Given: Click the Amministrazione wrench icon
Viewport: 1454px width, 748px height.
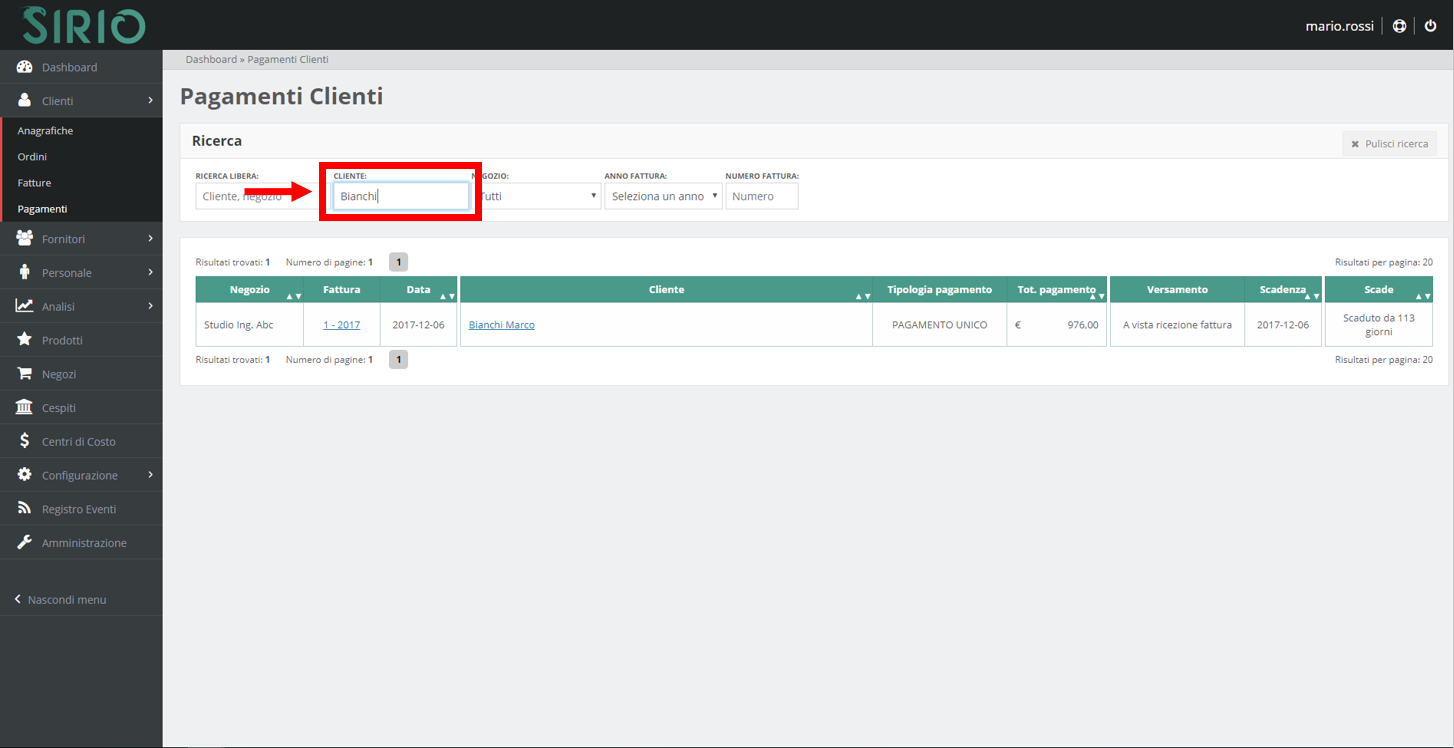Looking at the screenshot, I should (x=25, y=543).
